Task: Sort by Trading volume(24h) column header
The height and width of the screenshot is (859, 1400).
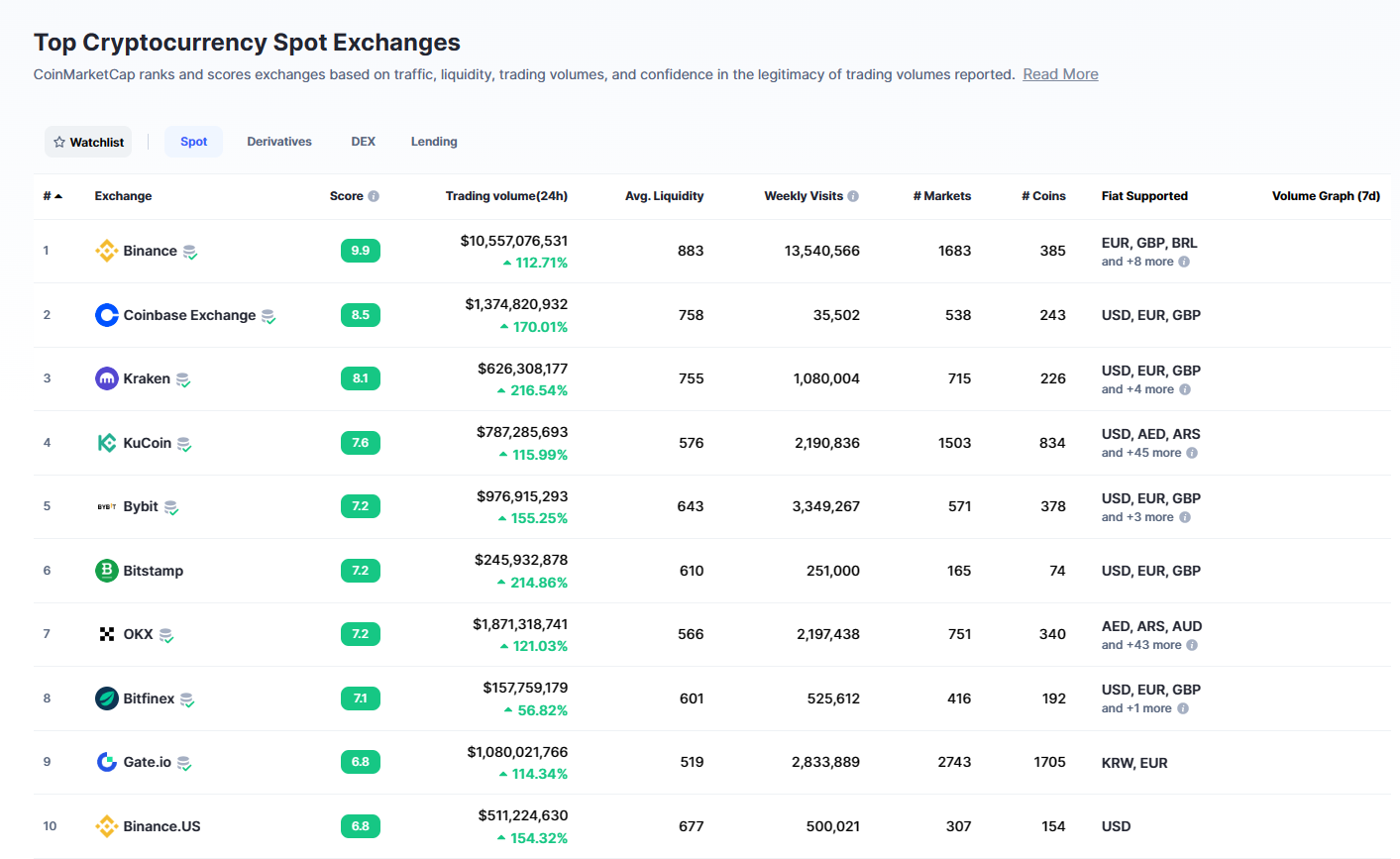Action: point(506,196)
